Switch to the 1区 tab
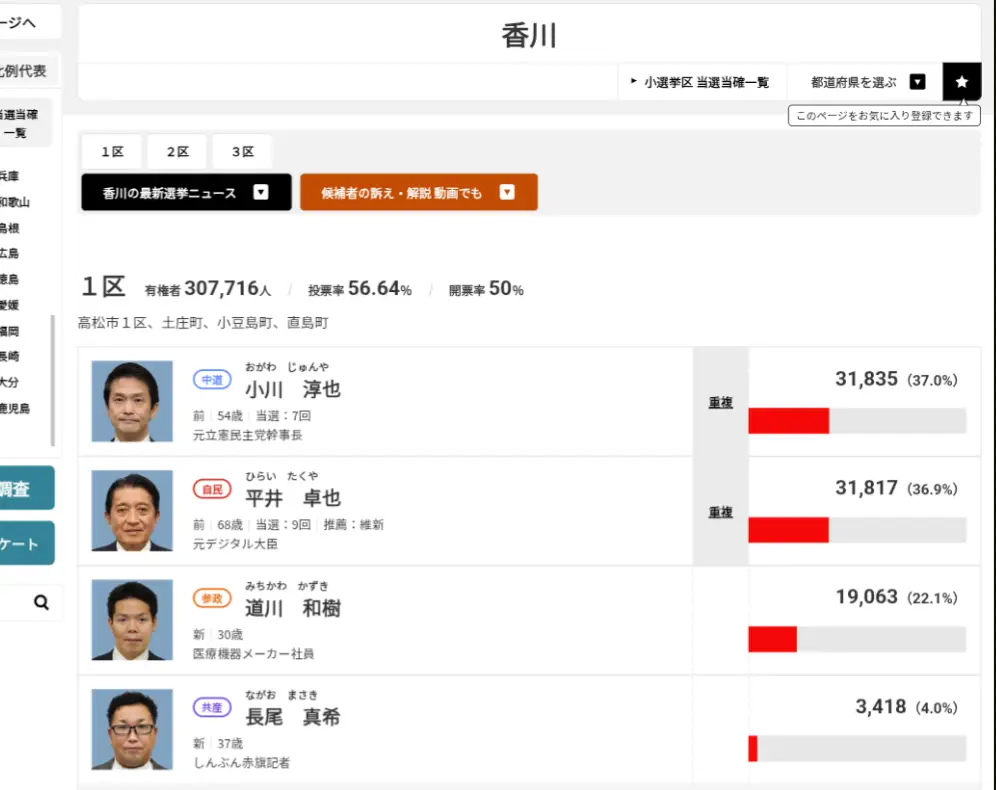 click(x=112, y=152)
